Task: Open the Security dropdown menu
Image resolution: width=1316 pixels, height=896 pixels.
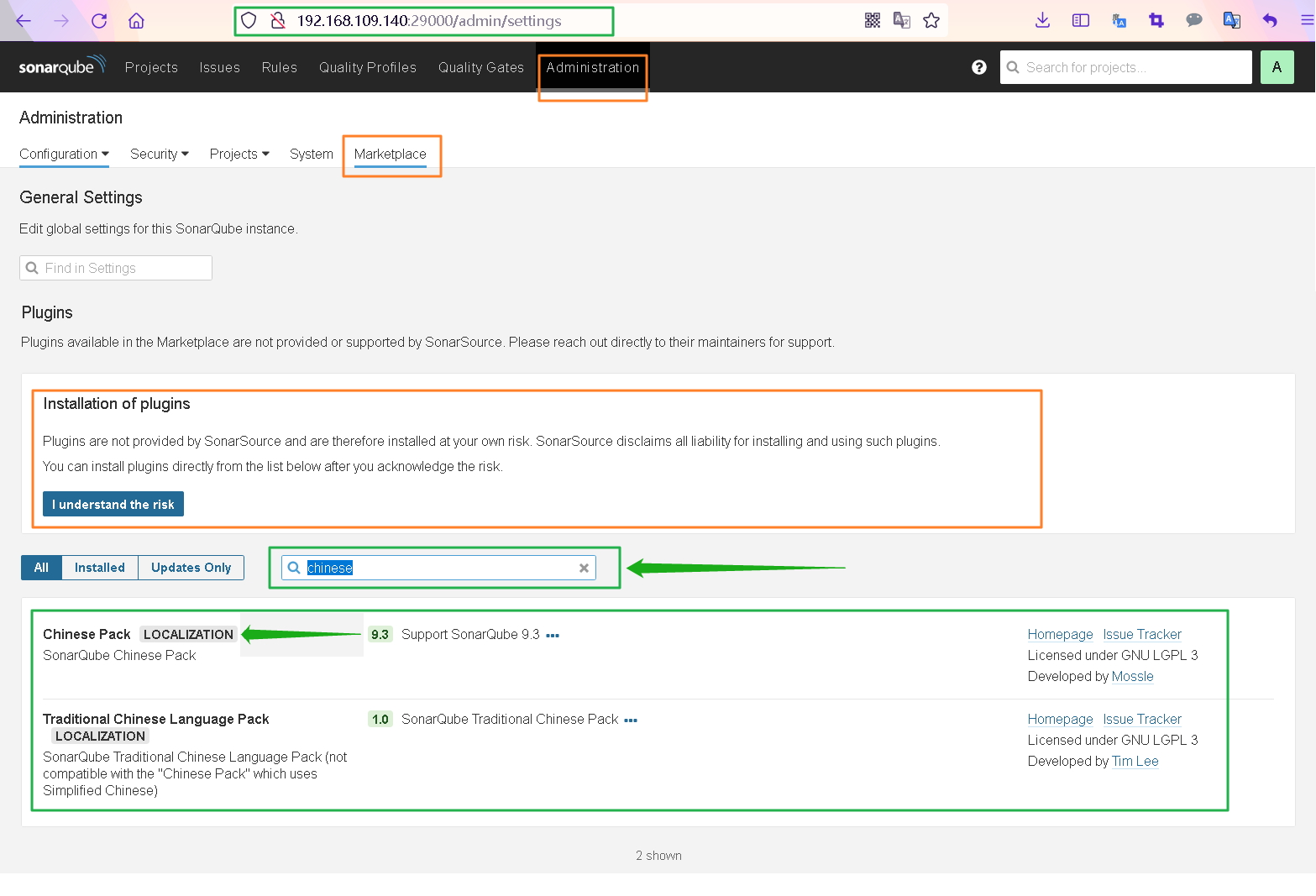Action: coord(160,154)
